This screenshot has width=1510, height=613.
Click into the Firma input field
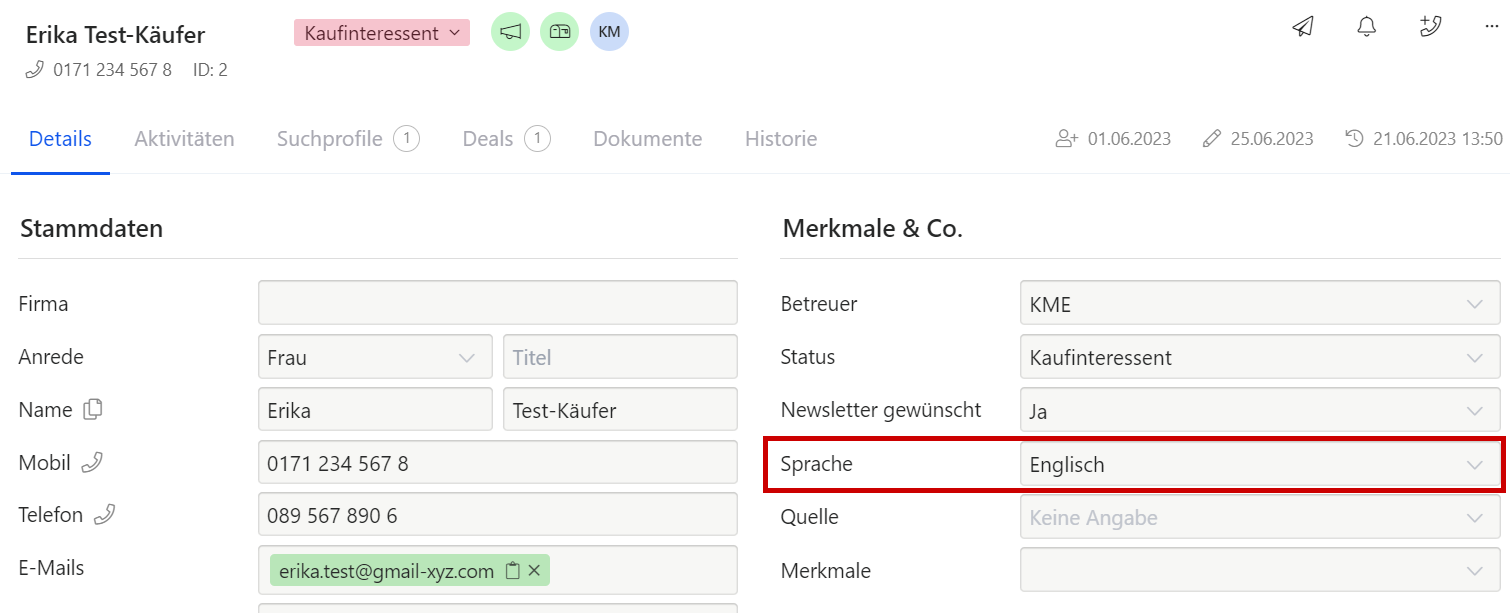(x=497, y=303)
